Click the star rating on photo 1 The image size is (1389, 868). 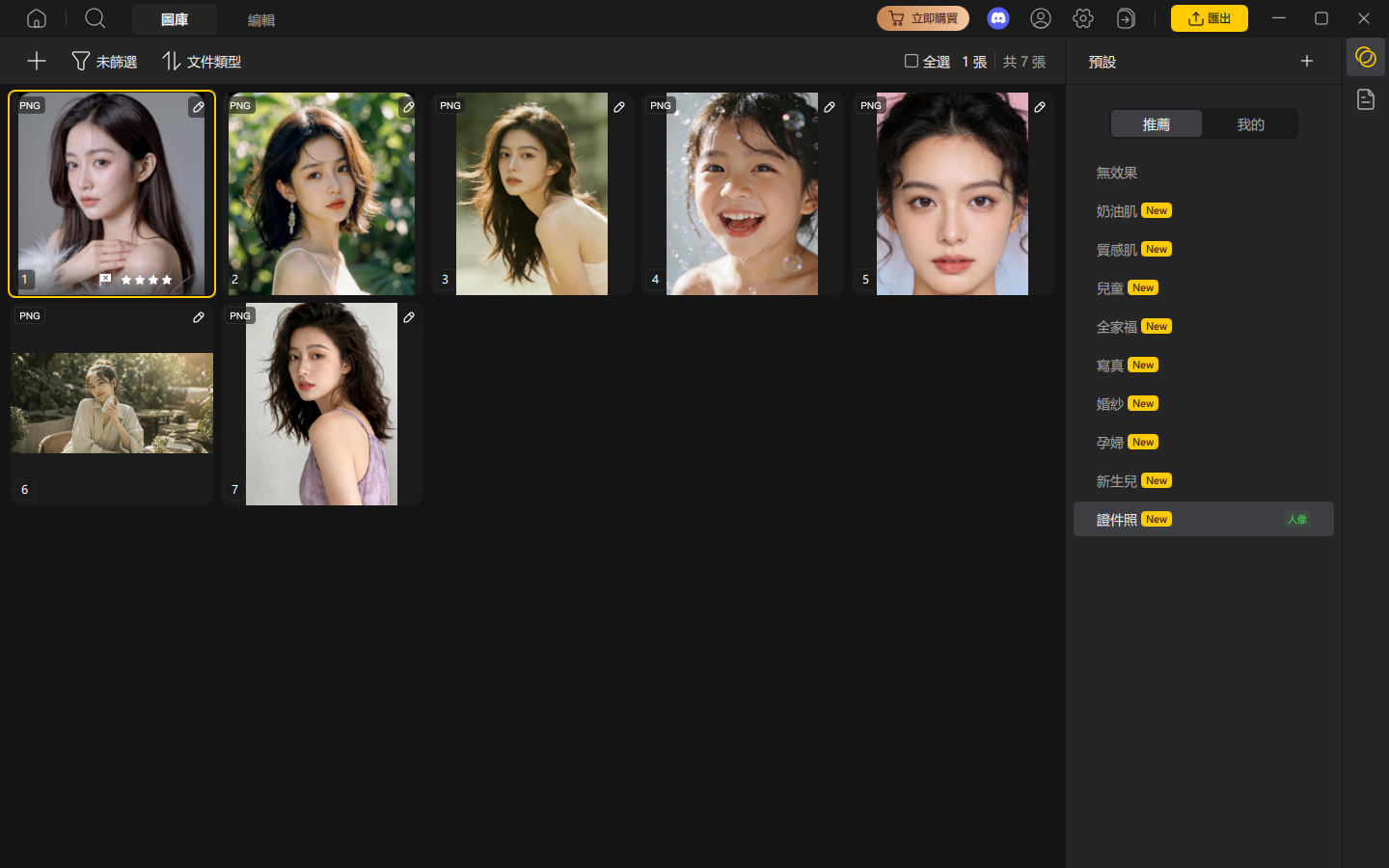coord(147,280)
